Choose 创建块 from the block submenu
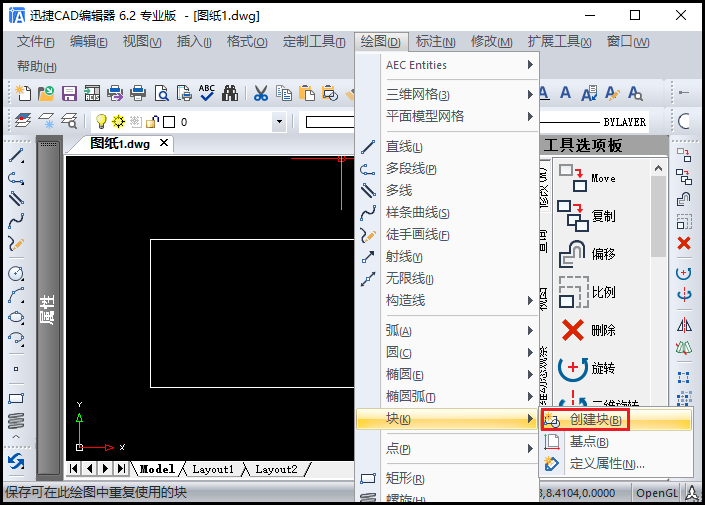Screen dimensions: 705x505 pyautogui.click(x=616, y=420)
